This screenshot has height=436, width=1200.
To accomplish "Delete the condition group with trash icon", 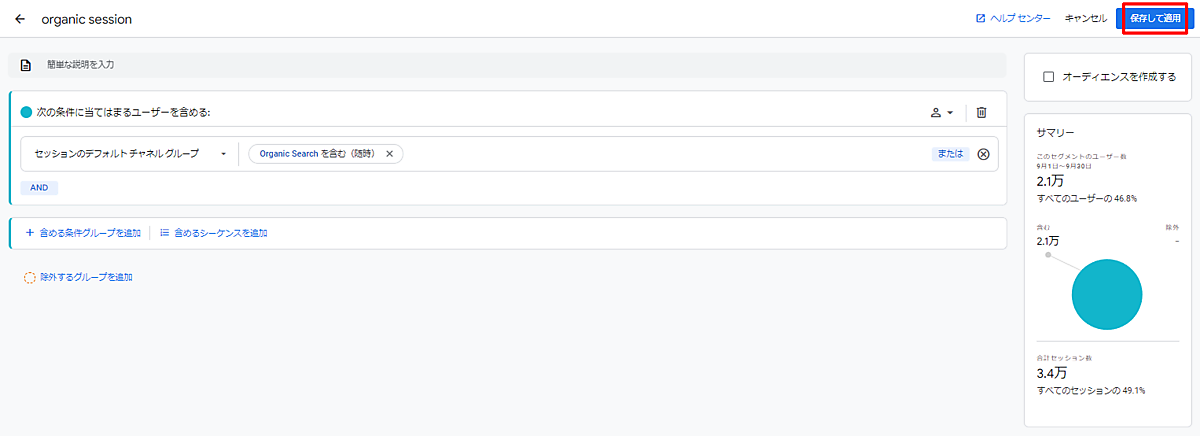I will (981, 113).
